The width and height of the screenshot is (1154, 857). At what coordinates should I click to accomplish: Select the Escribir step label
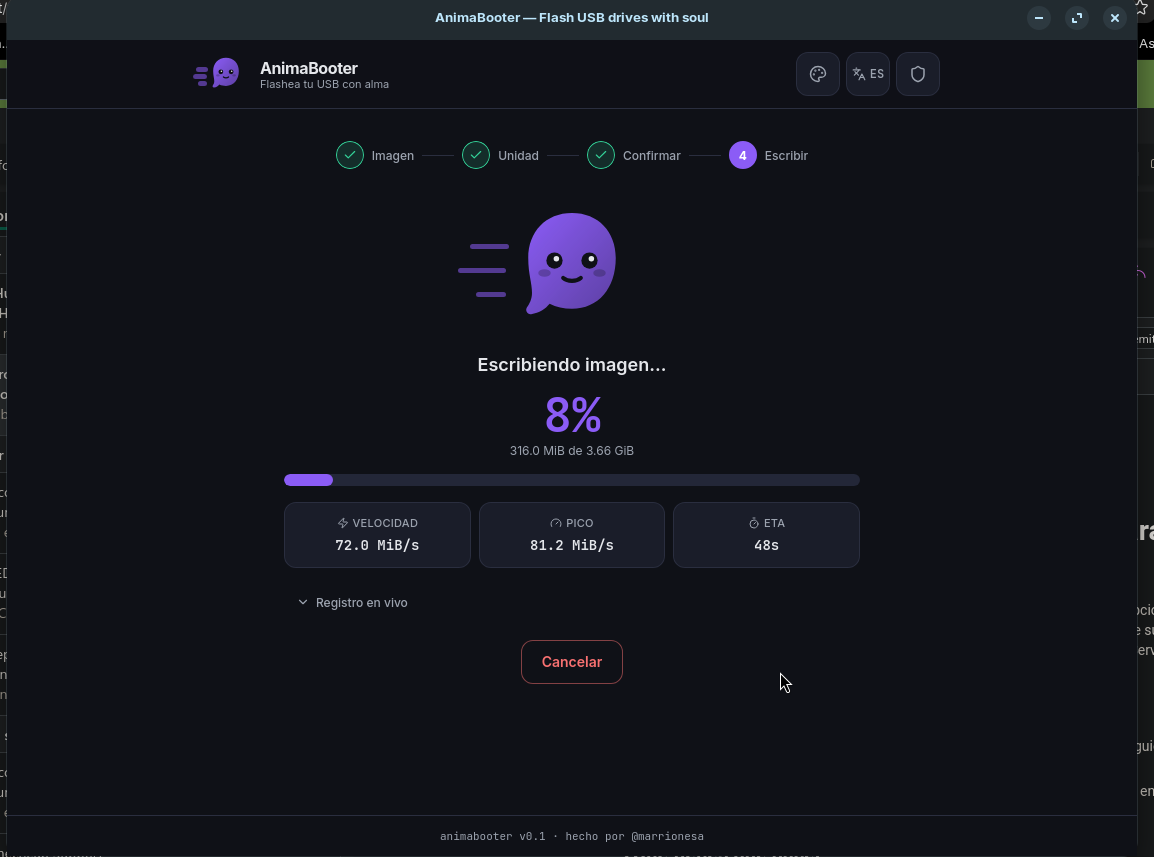(x=786, y=155)
